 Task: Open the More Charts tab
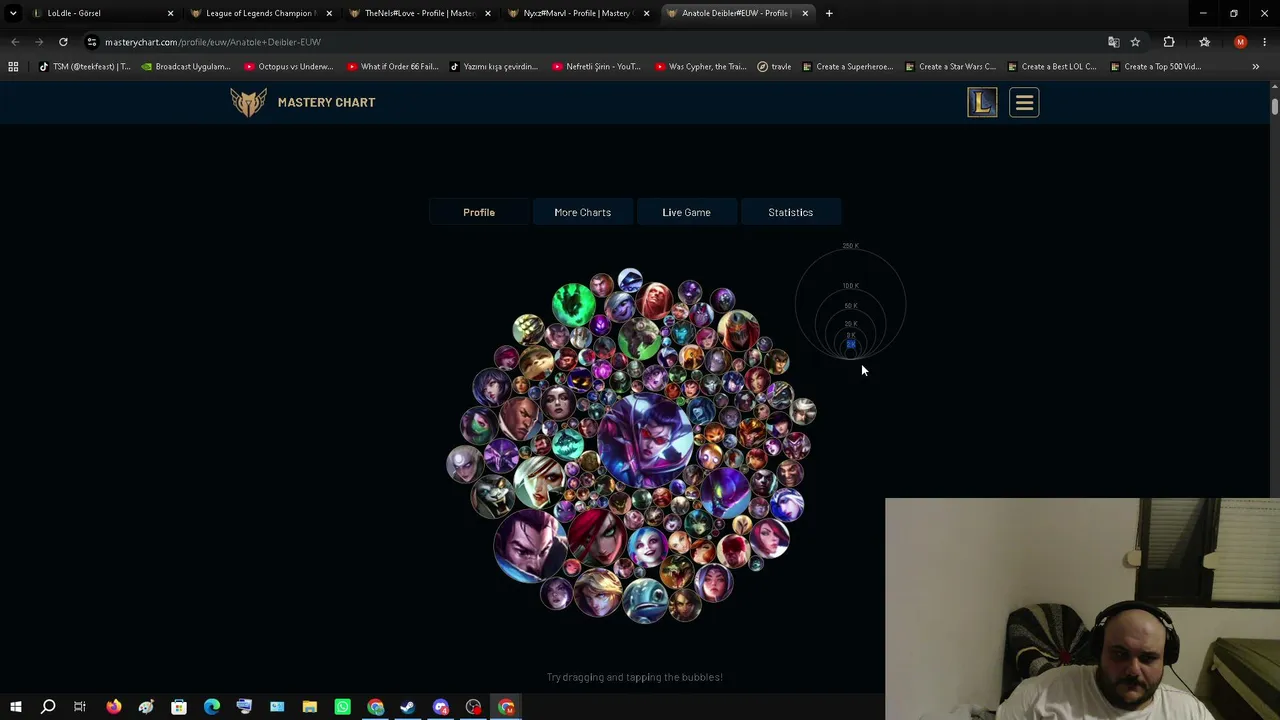[x=582, y=212]
